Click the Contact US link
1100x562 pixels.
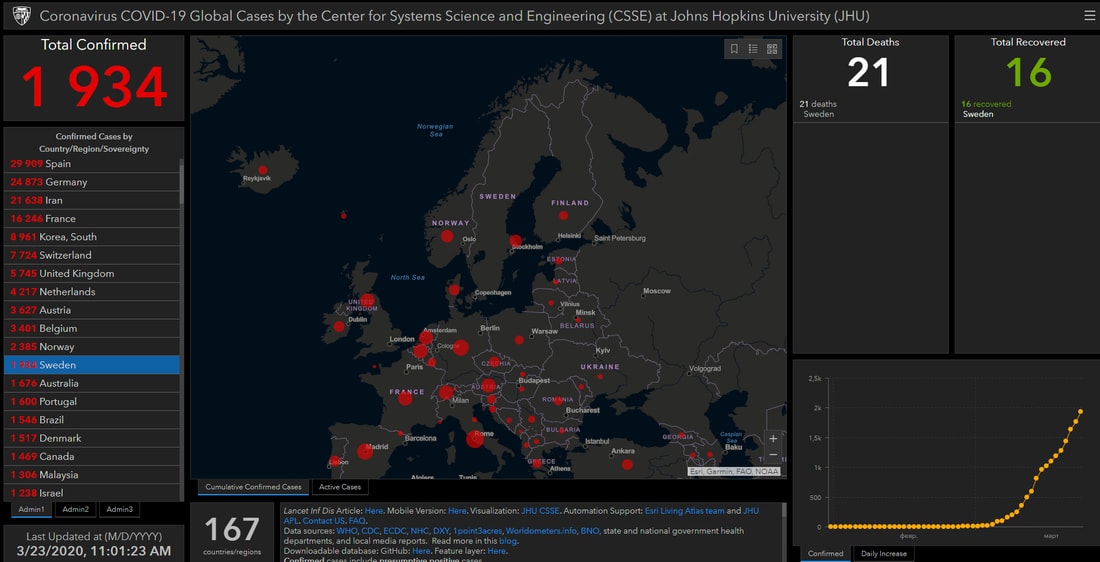[323, 521]
